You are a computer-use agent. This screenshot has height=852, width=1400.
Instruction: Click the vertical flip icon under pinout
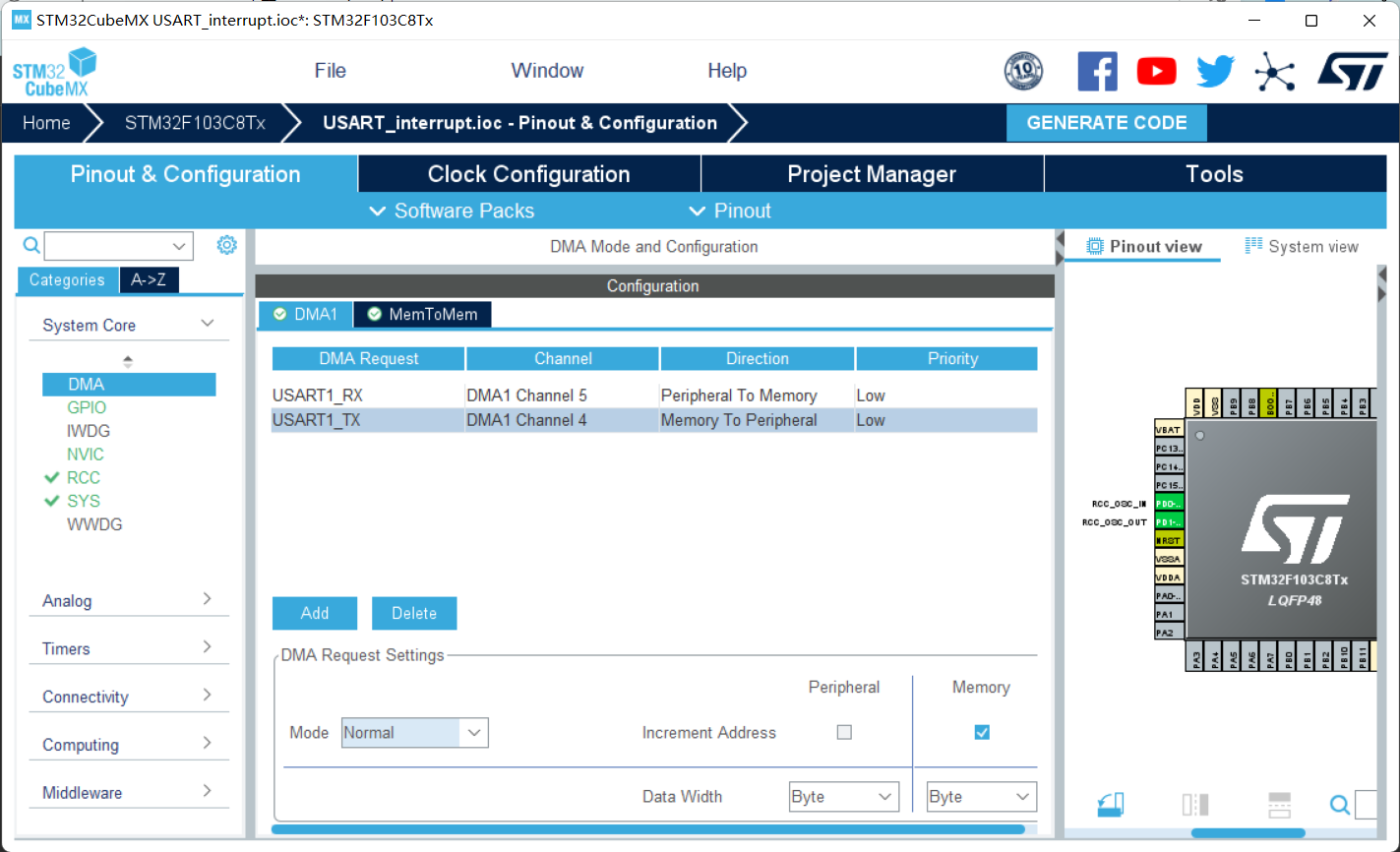point(1279,805)
